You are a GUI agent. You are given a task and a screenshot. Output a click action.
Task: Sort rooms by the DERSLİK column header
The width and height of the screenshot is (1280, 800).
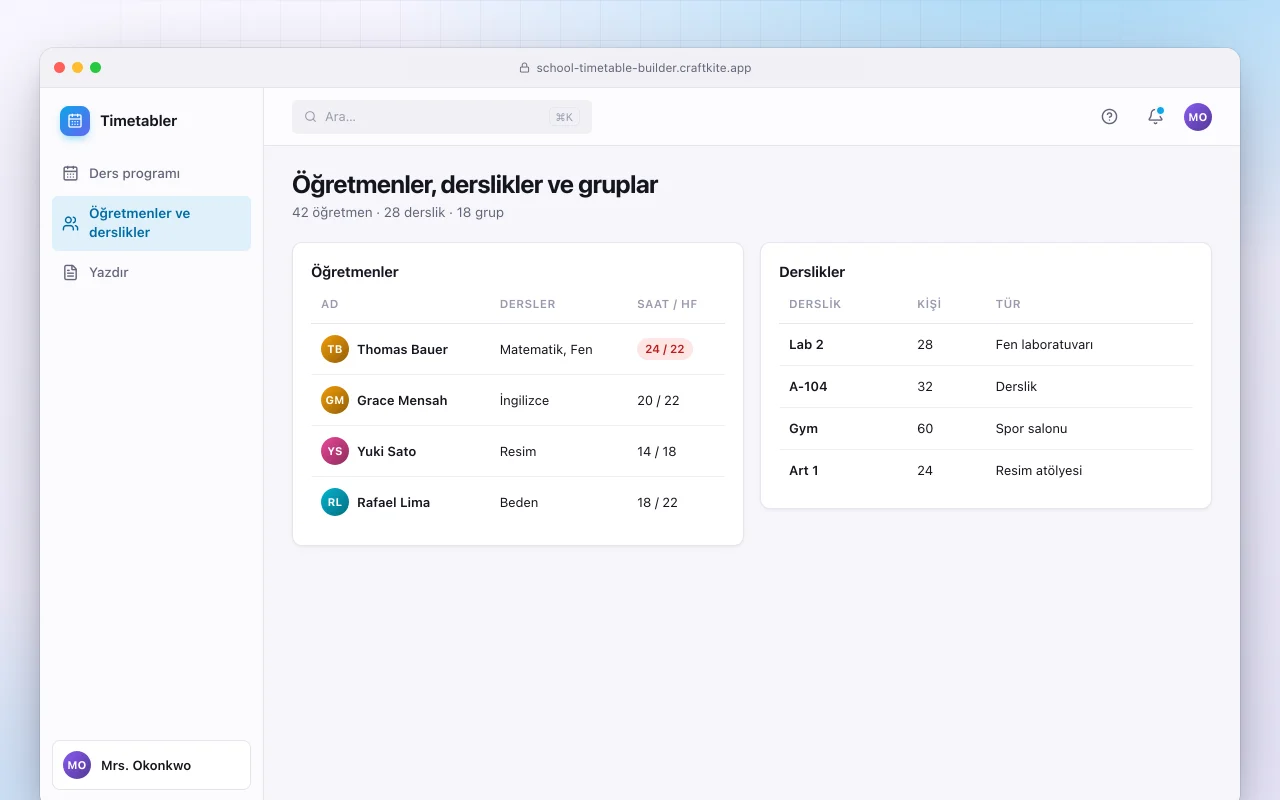coord(815,304)
